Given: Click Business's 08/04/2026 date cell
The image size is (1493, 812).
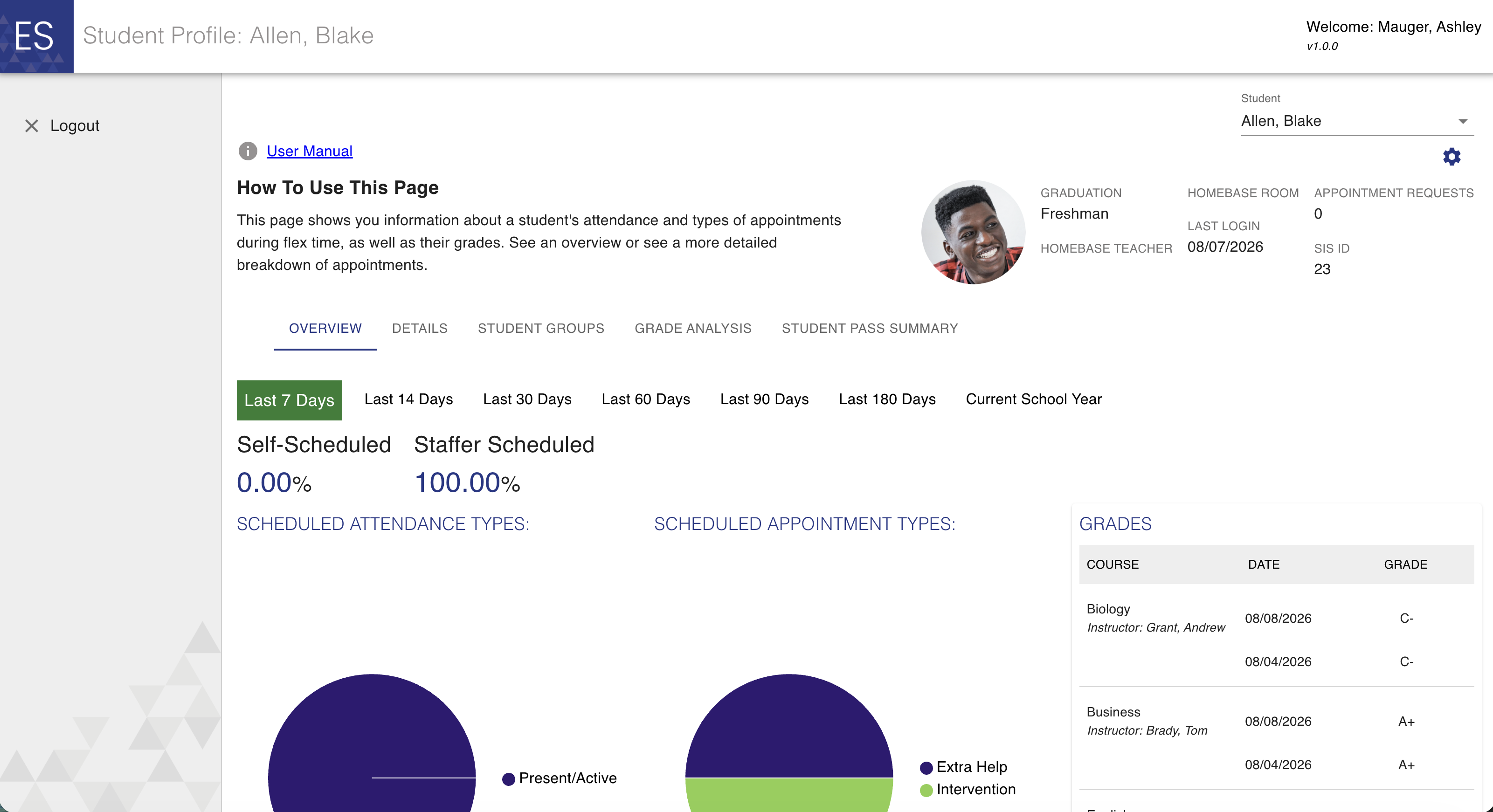Looking at the screenshot, I should tap(1278, 765).
